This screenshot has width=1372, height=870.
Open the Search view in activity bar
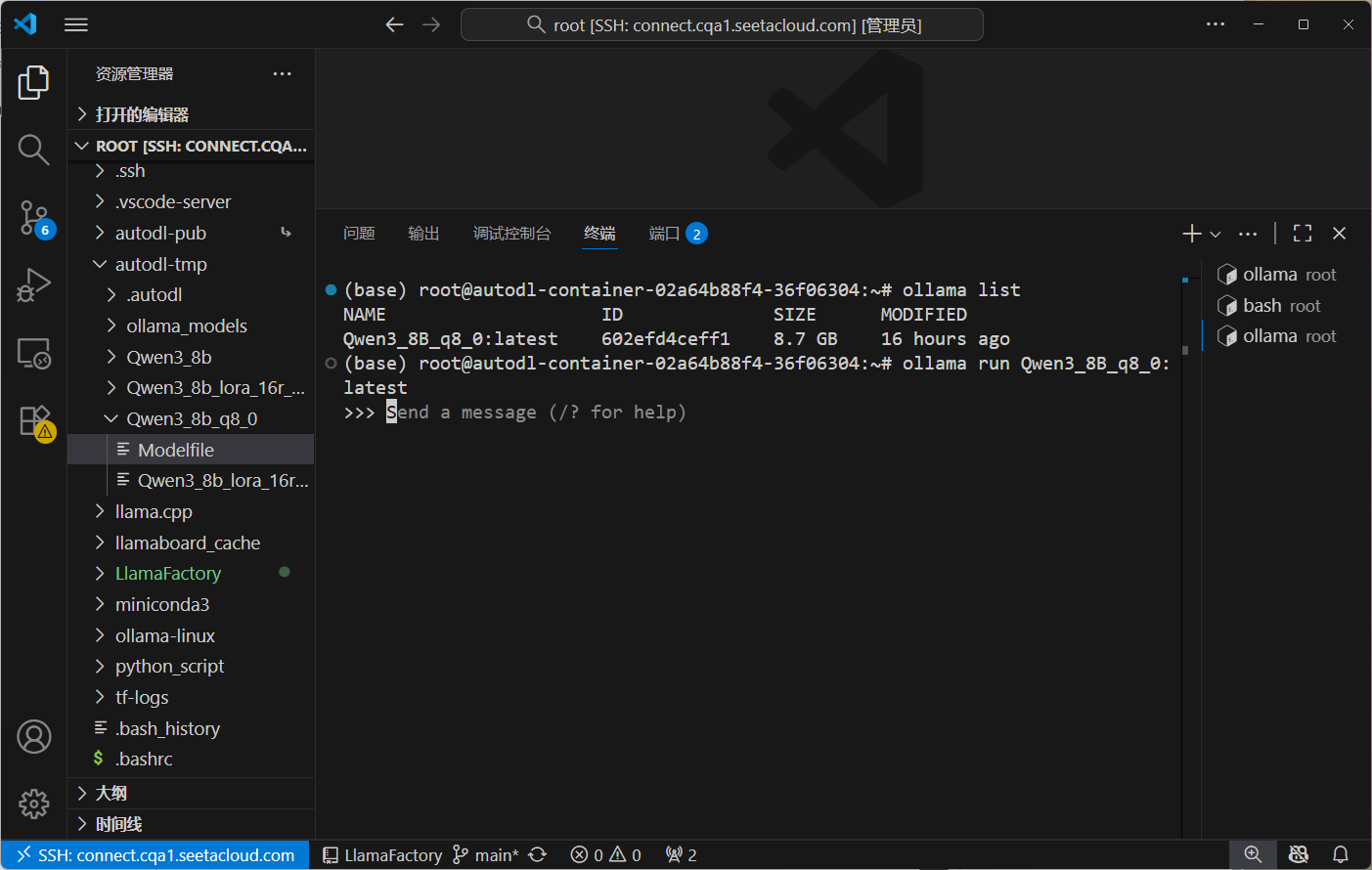(33, 150)
